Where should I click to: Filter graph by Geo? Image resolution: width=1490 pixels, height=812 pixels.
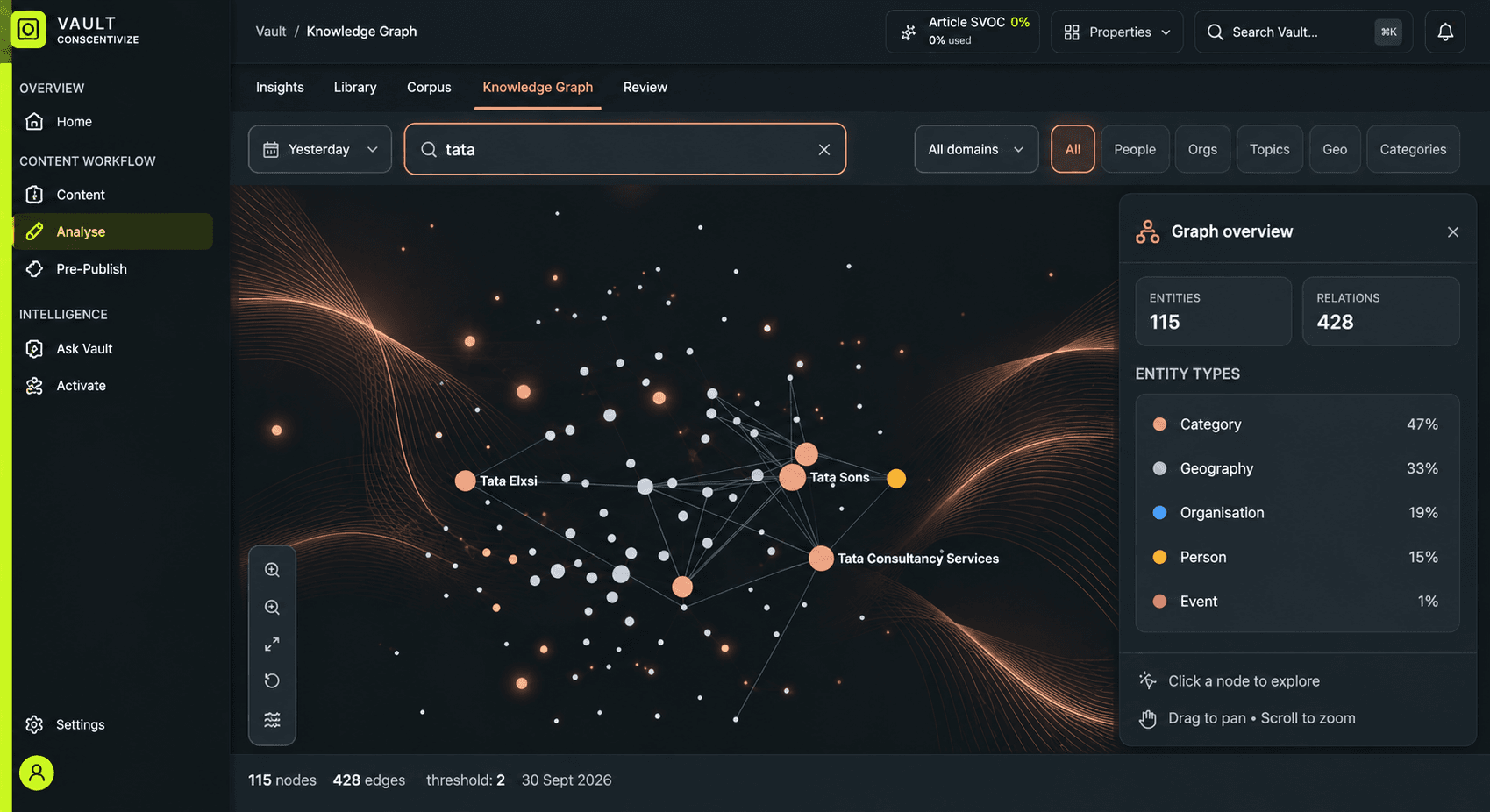(x=1335, y=150)
